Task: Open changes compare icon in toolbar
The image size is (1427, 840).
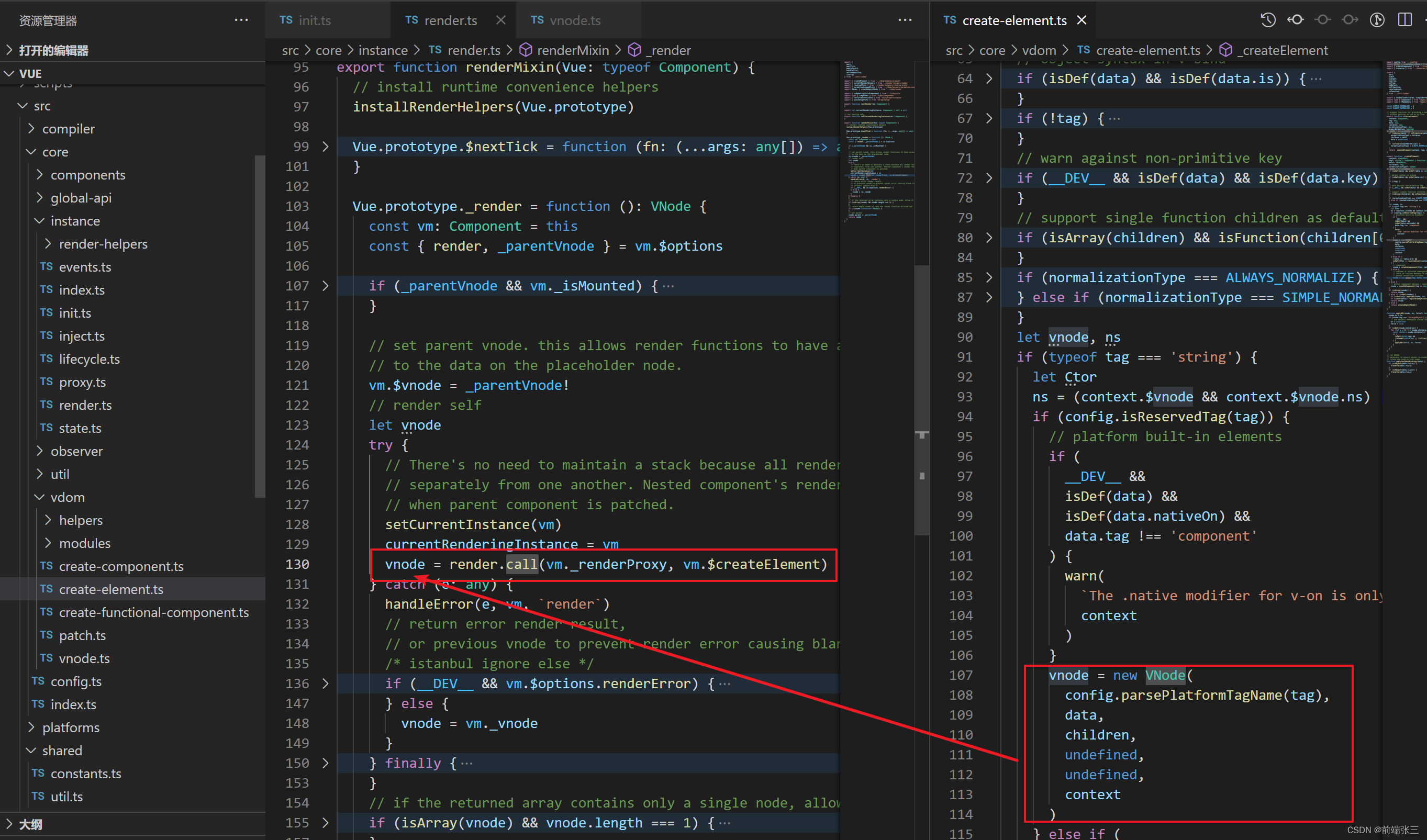Action: click(1377, 20)
